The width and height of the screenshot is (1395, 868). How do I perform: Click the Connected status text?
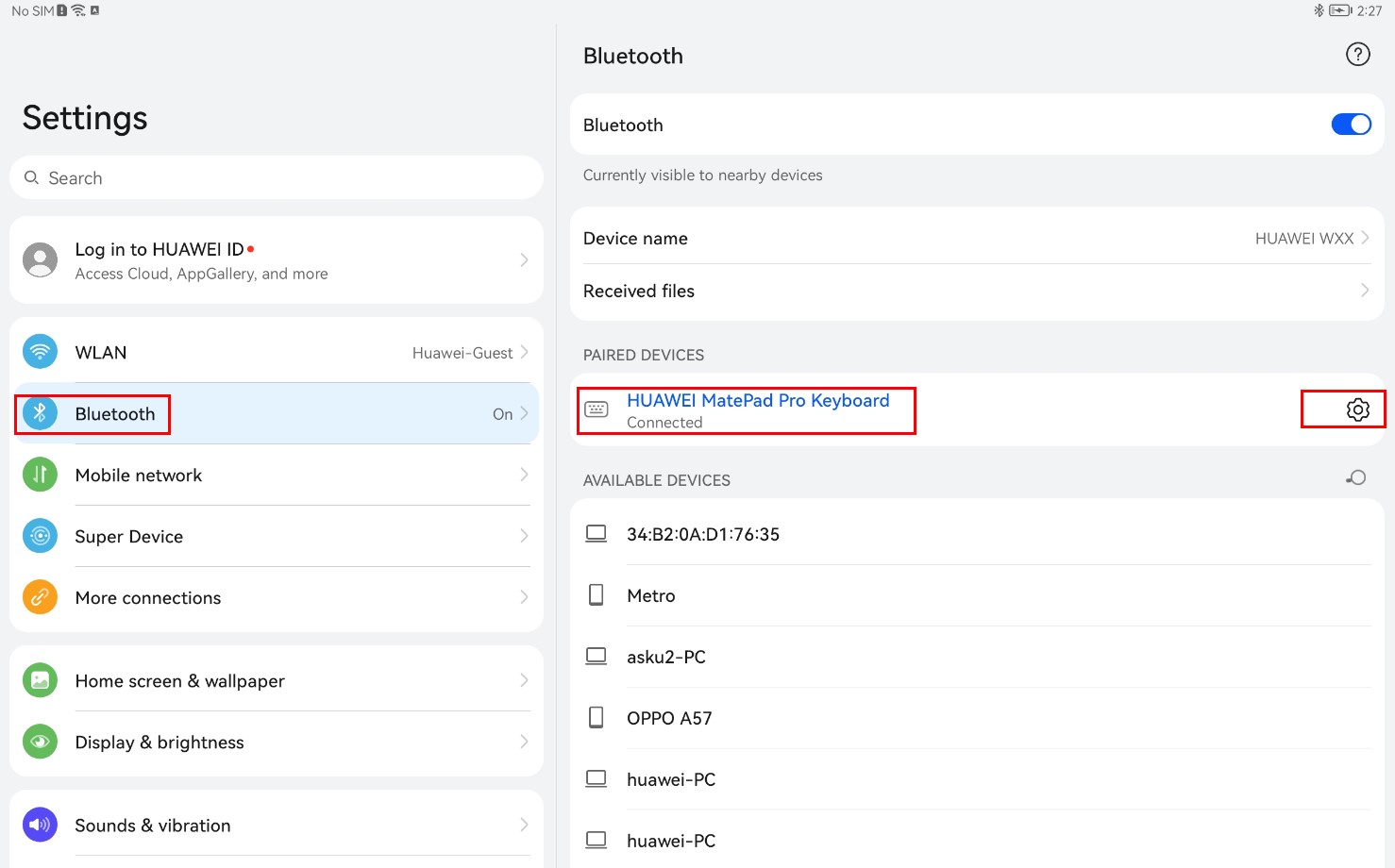(x=664, y=423)
